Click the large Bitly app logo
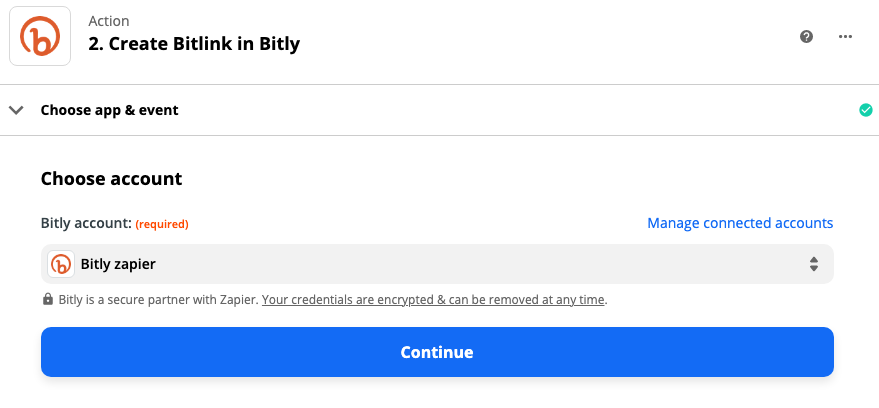Viewport: 879px width, 408px height. coord(40,37)
